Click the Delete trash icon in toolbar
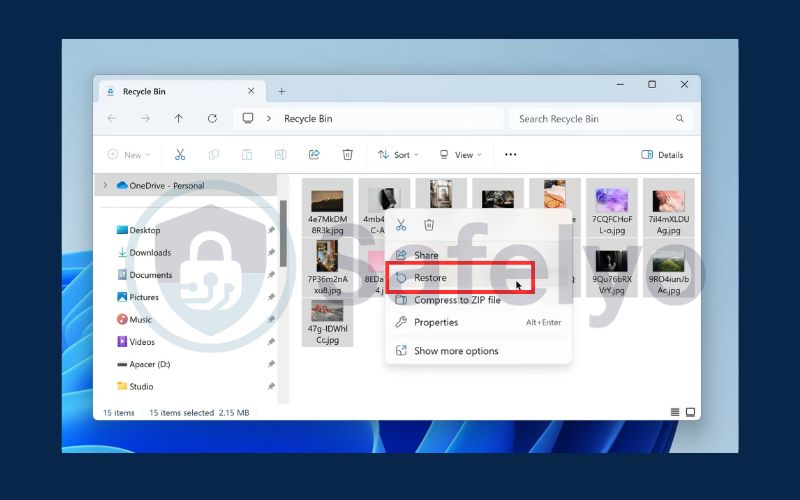Image resolution: width=800 pixels, height=500 pixels. point(347,155)
